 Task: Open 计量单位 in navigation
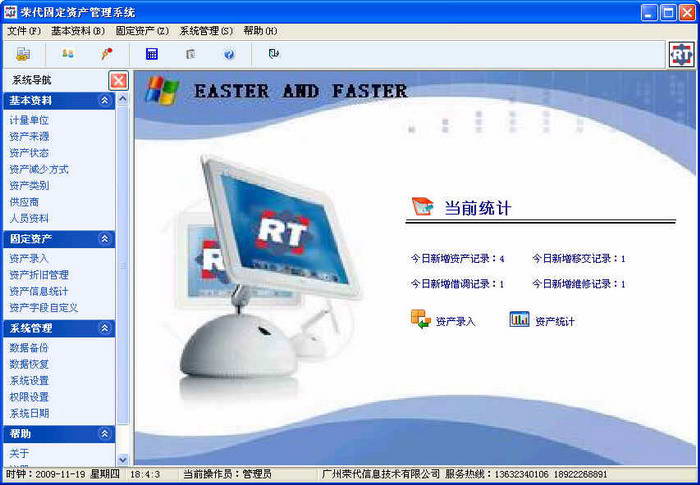coord(29,120)
